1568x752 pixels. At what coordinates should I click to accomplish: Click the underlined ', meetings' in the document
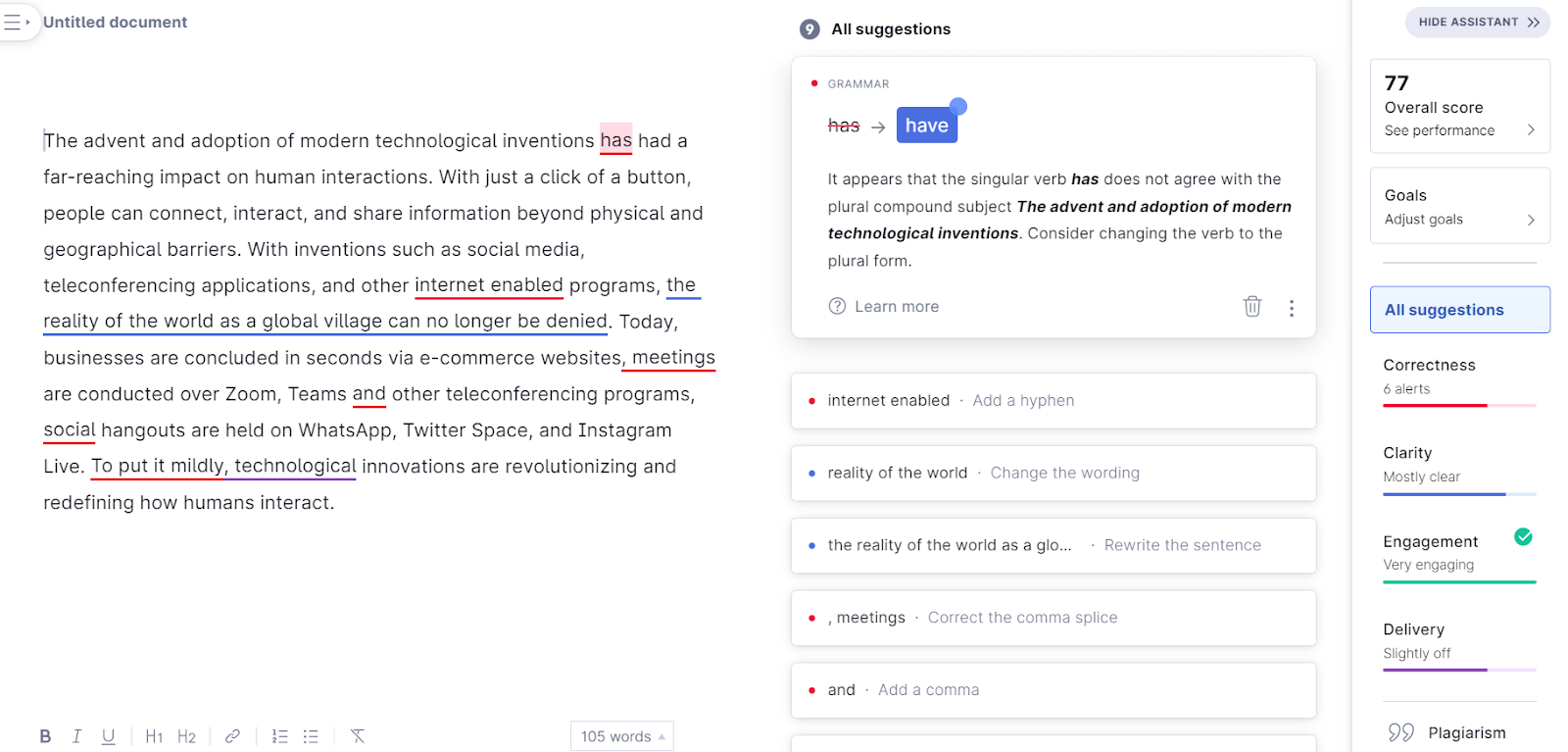tap(669, 358)
